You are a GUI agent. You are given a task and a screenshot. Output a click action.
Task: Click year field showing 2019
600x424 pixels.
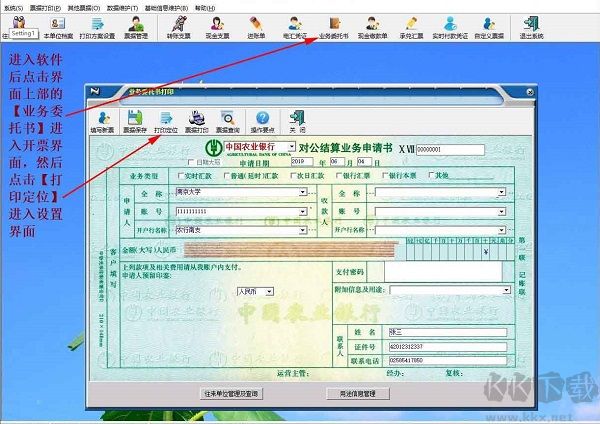point(302,161)
